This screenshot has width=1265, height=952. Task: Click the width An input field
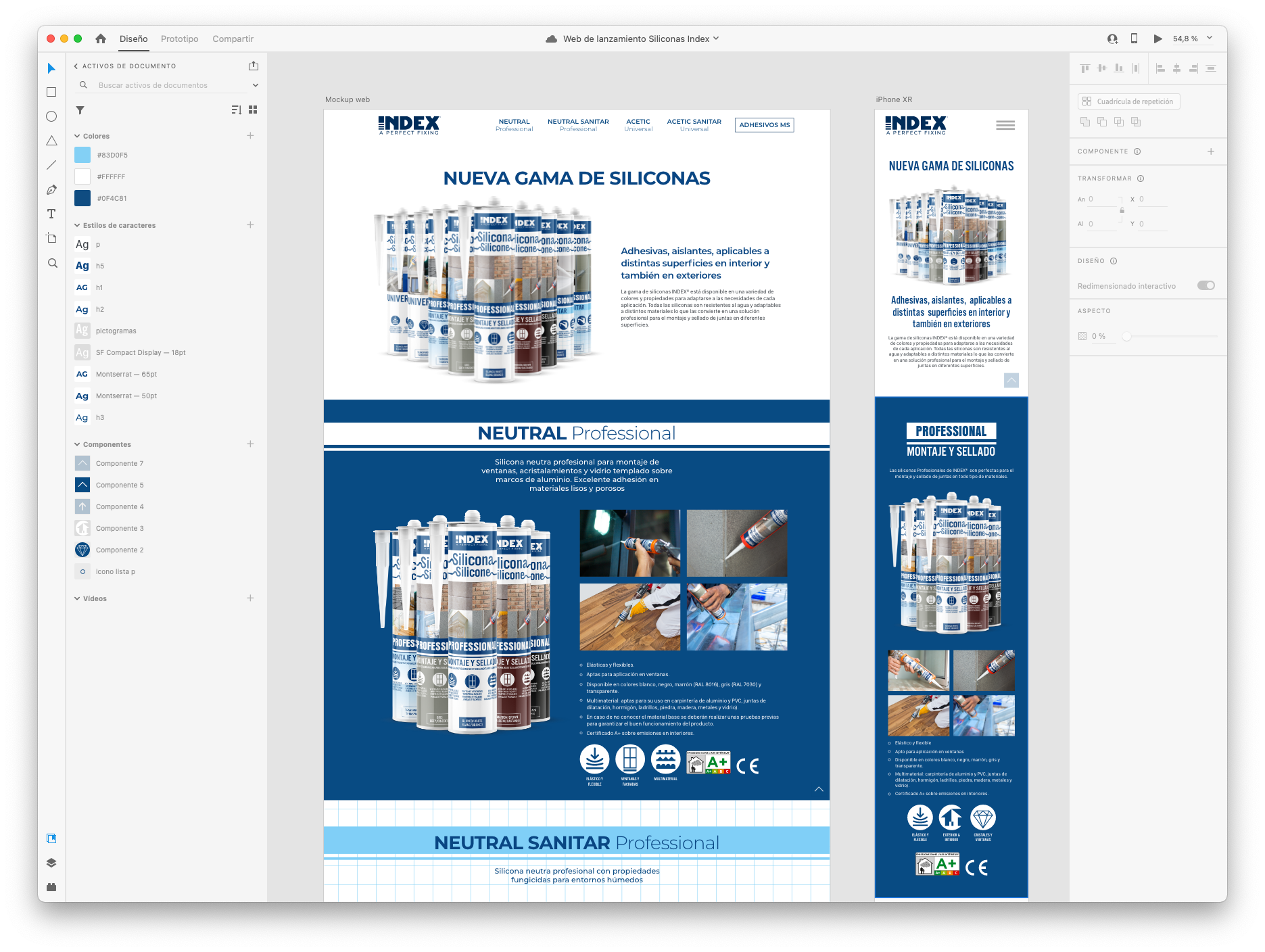coord(1102,199)
